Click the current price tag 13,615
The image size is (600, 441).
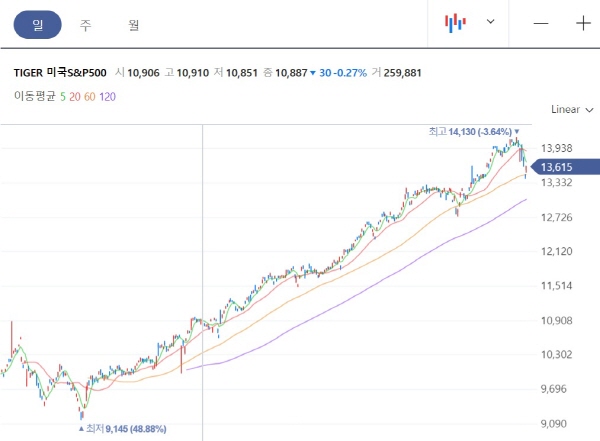566,167
